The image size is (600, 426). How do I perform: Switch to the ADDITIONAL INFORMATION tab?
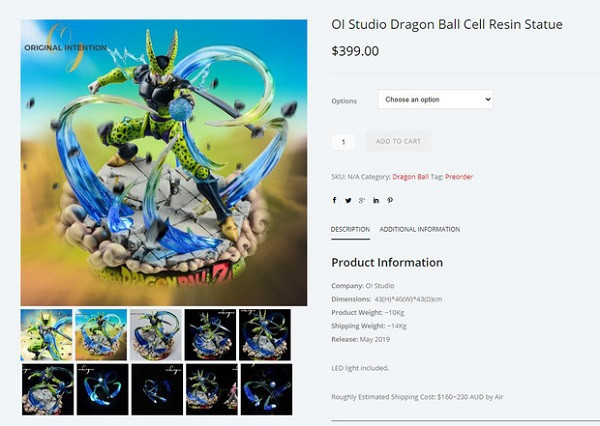coord(420,230)
